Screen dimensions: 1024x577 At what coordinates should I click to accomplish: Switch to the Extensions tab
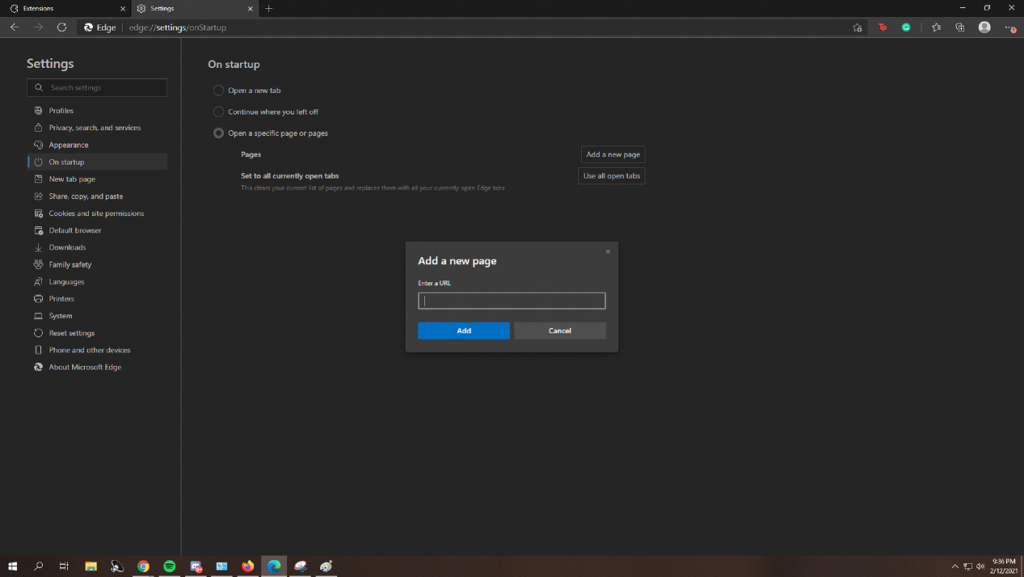pos(65,8)
